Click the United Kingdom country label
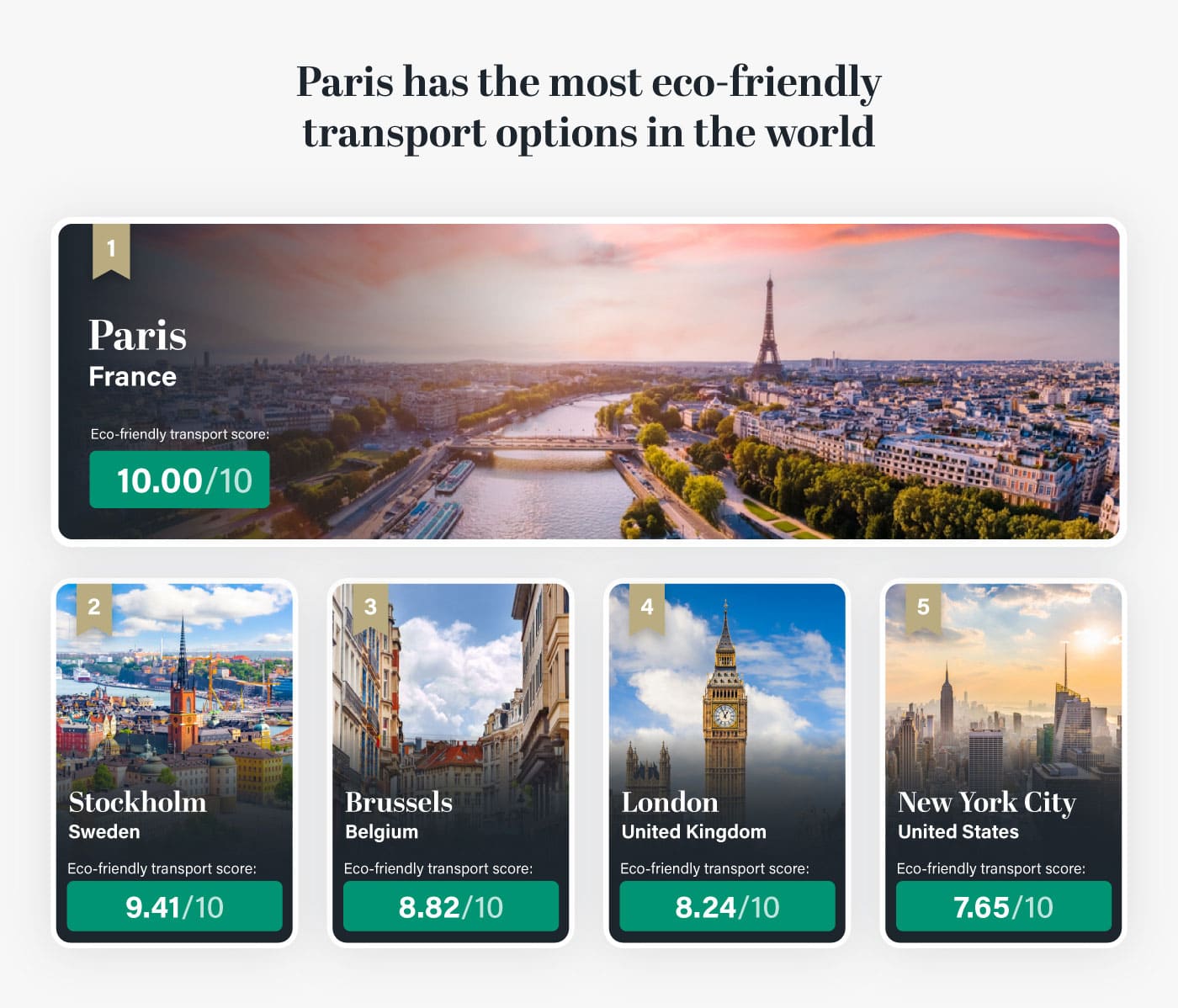The height and width of the screenshot is (1008, 1178). click(x=693, y=832)
